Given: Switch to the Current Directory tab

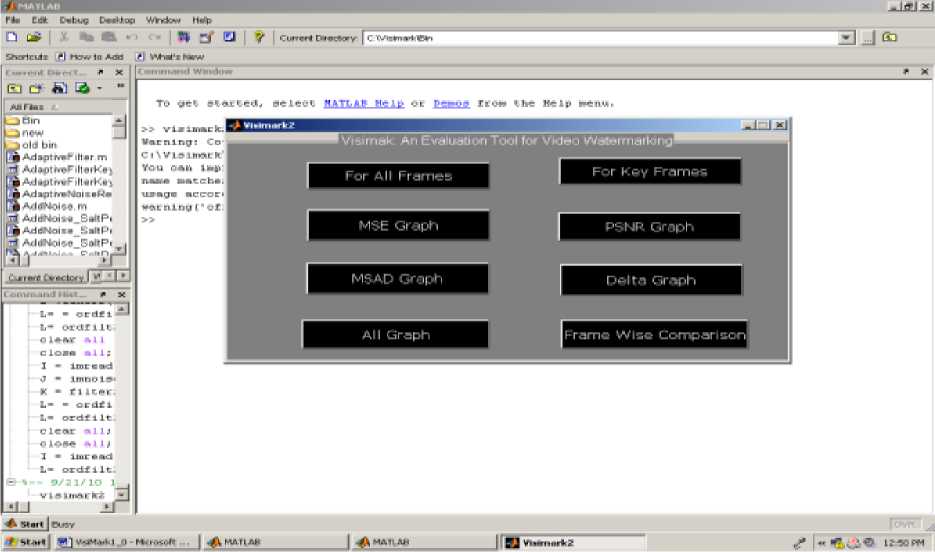Looking at the screenshot, I should (45, 277).
